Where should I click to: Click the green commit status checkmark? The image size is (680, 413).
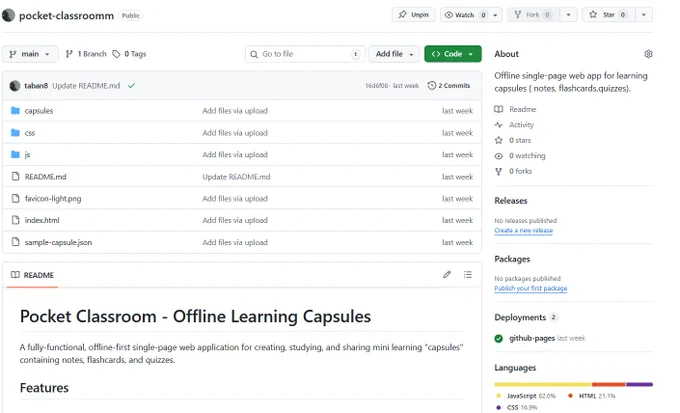tap(131, 86)
